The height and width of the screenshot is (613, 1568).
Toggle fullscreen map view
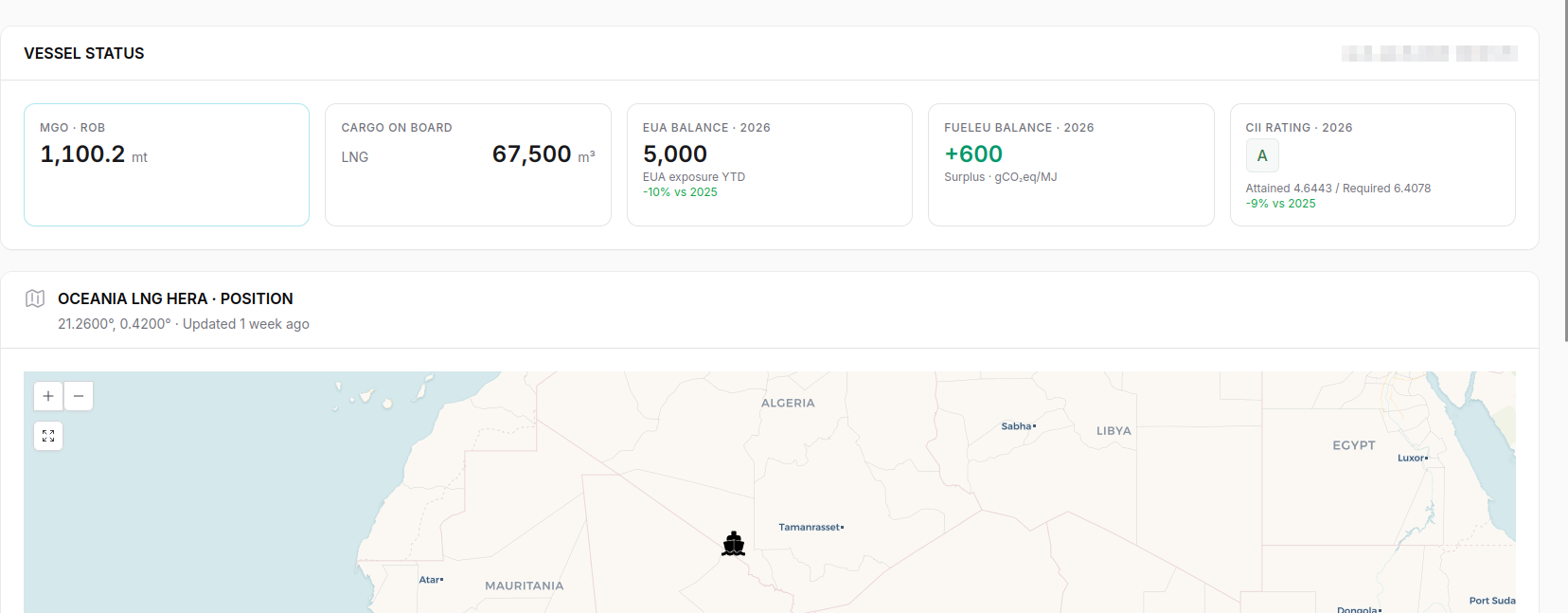pyautogui.click(x=48, y=436)
